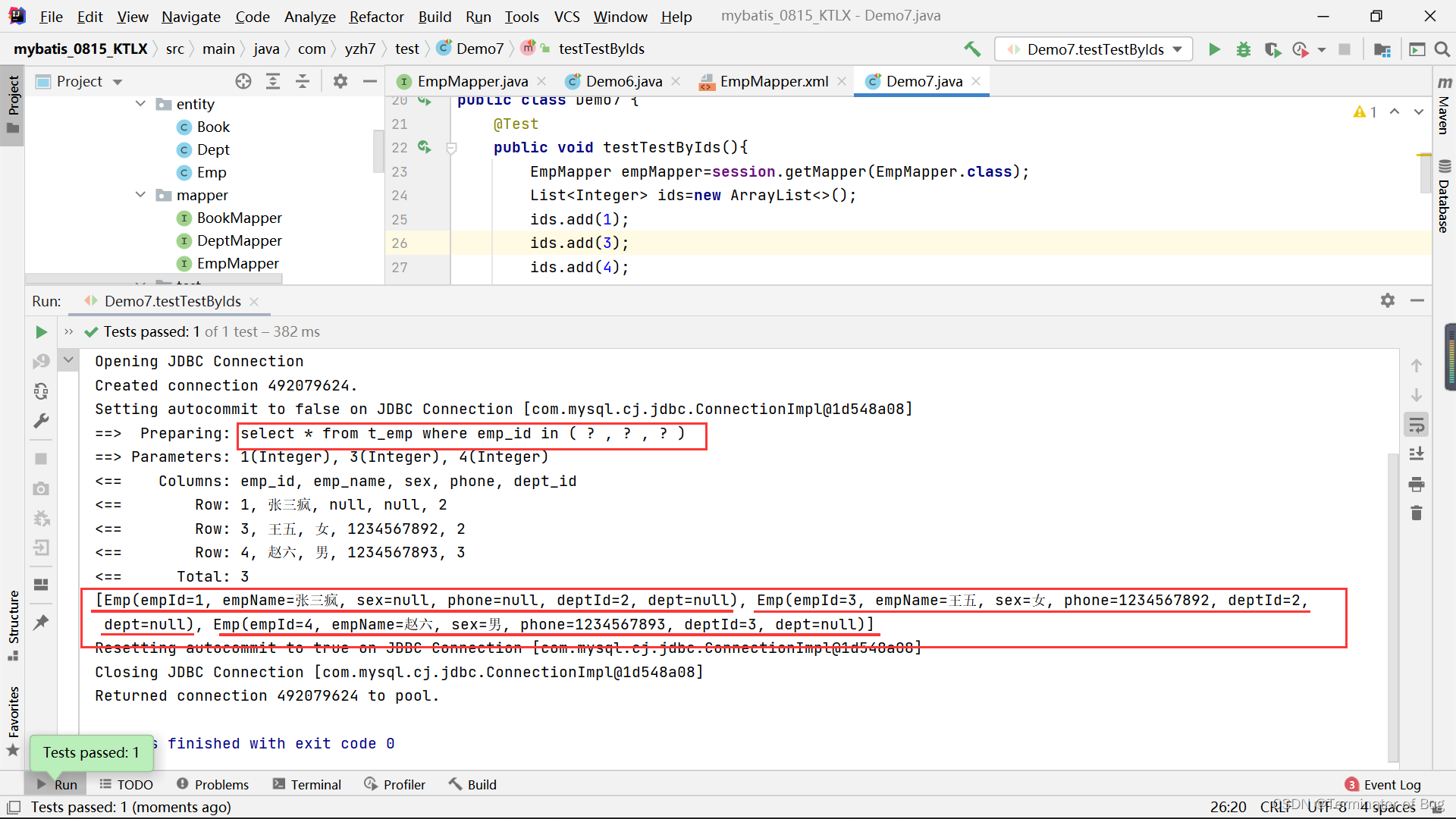Image resolution: width=1456 pixels, height=819 pixels.
Task: Open the Profiler tool window
Action: click(394, 784)
